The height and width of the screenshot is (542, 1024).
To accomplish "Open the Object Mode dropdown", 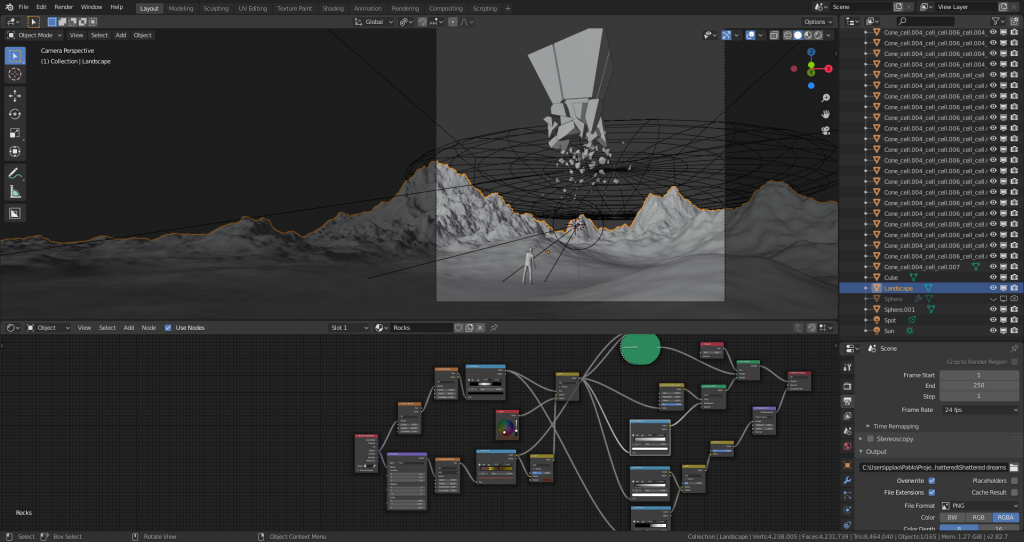I will [38, 35].
